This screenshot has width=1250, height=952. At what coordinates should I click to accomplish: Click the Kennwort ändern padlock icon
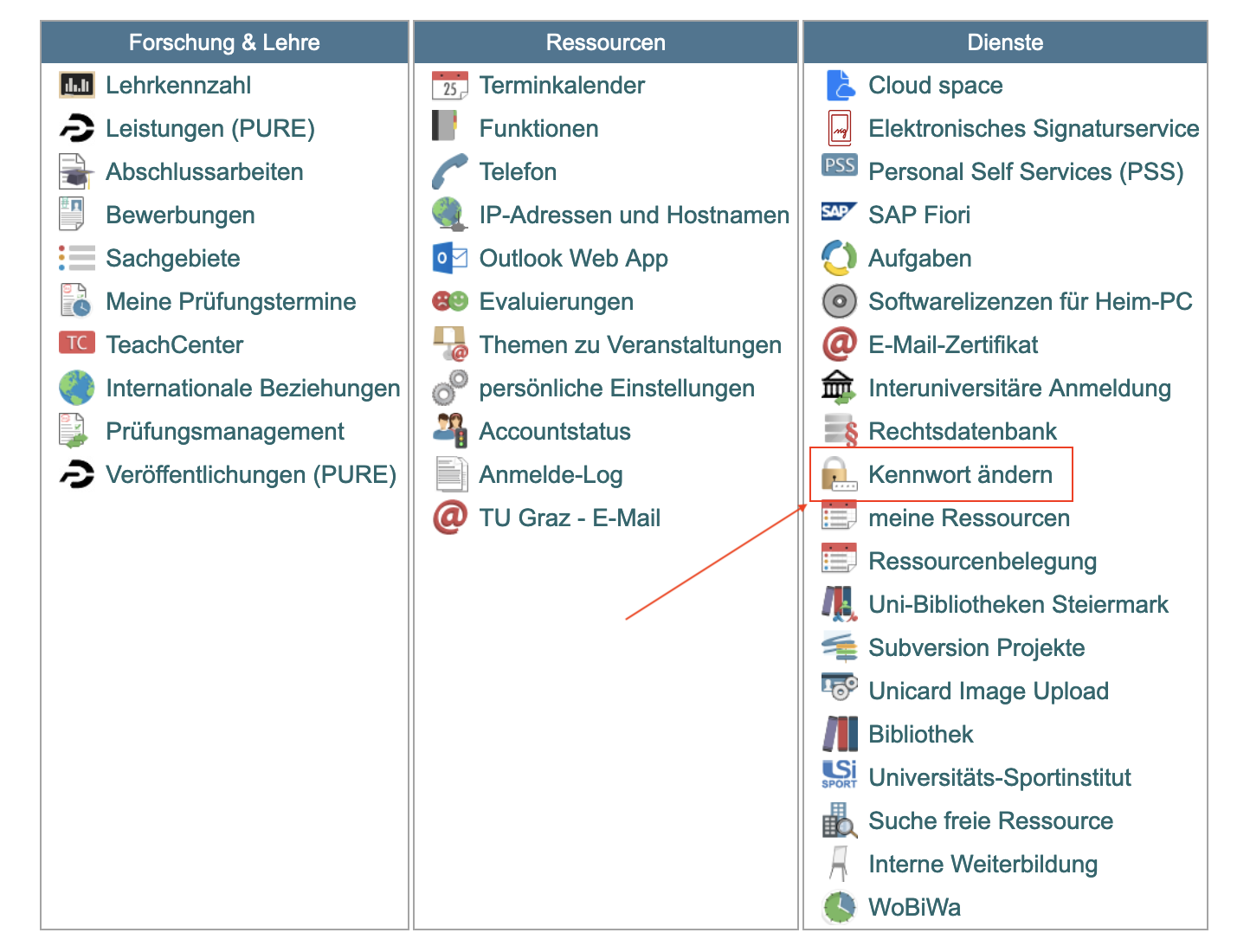tap(837, 474)
